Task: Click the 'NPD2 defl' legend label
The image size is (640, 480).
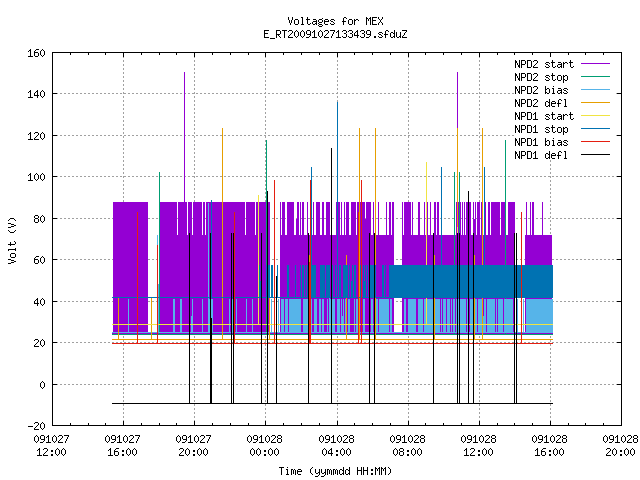Action: (541, 103)
